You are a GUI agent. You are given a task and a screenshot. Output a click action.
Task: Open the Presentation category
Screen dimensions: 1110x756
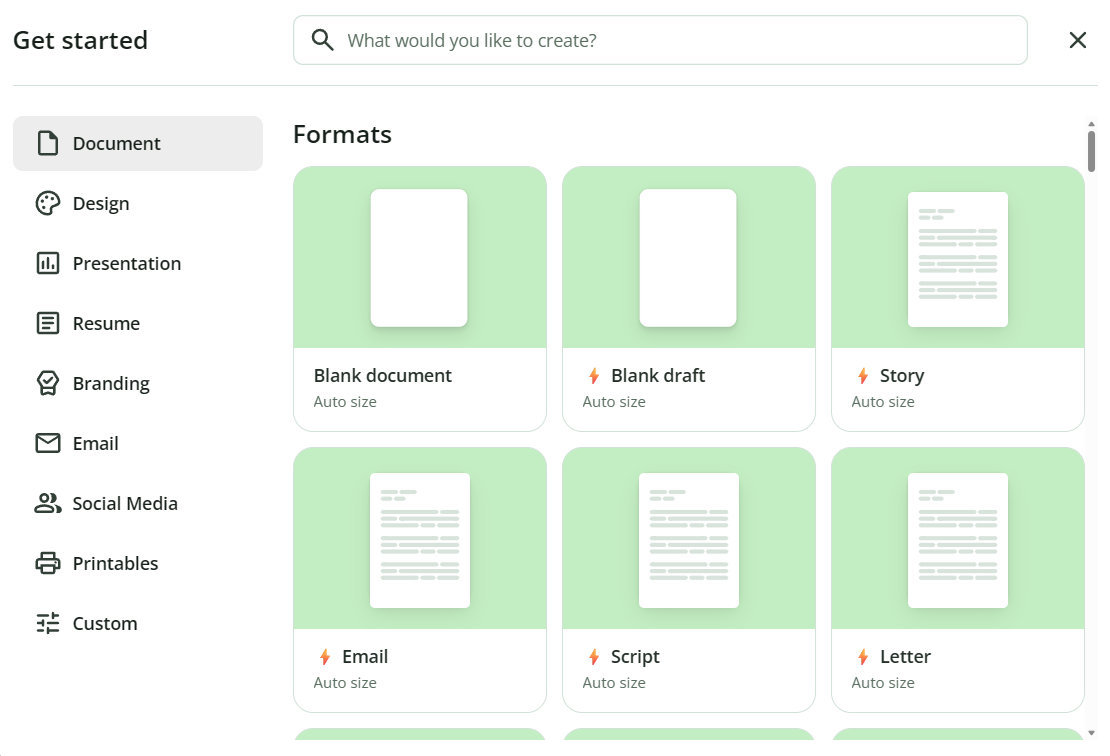(x=127, y=263)
